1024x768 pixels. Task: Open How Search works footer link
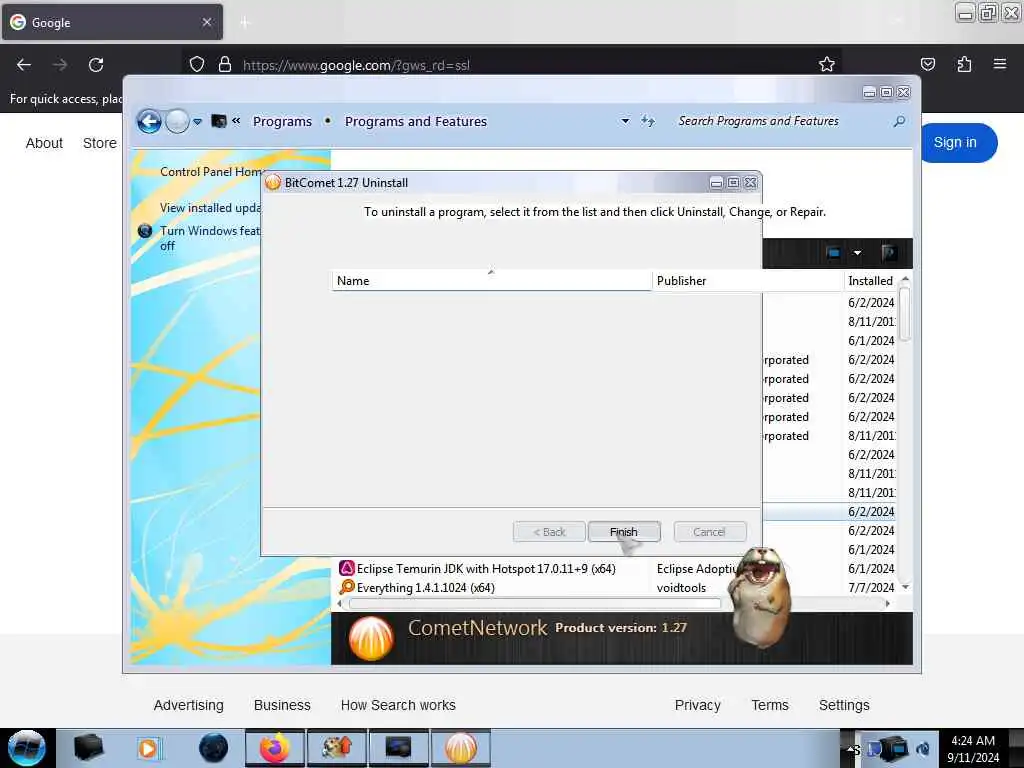pos(398,705)
